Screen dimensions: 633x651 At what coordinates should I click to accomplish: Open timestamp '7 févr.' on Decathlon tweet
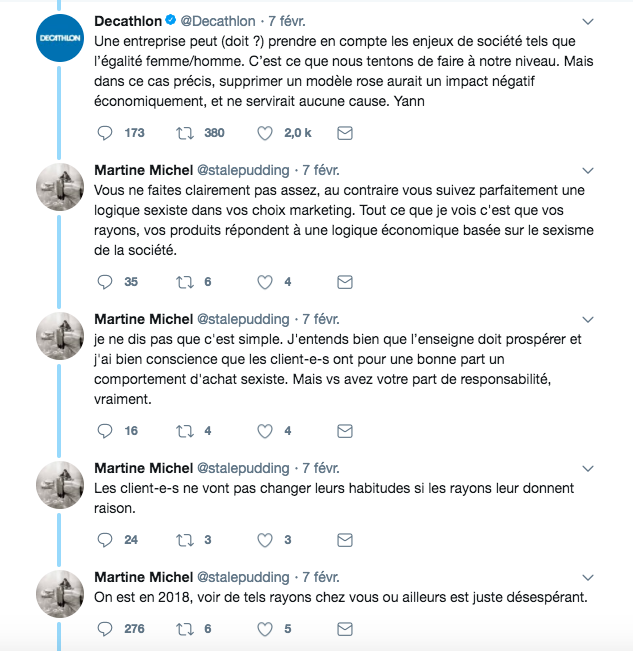[x=287, y=21]
